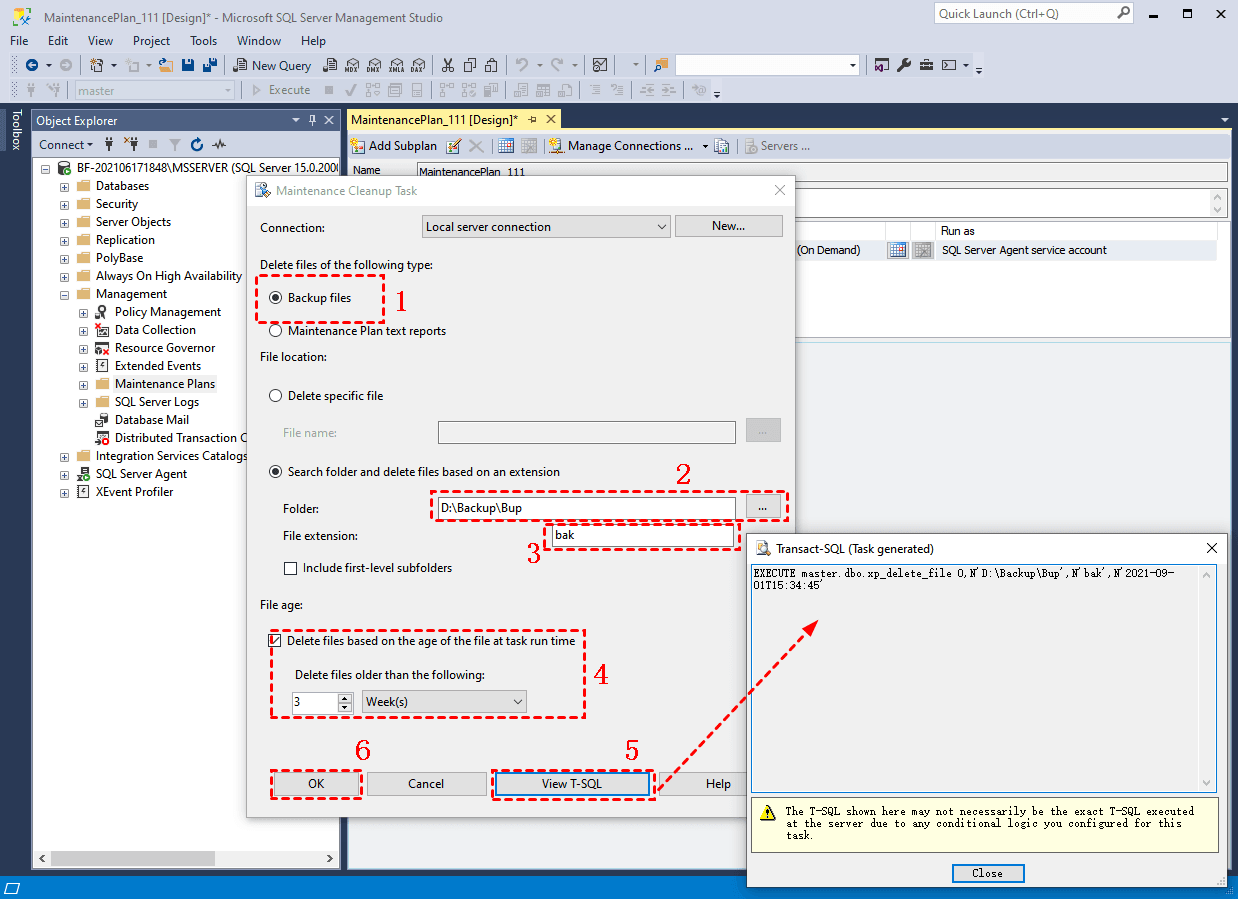Click the Cut scissors icon
1238x899 pixels.
tap(447, 65)
